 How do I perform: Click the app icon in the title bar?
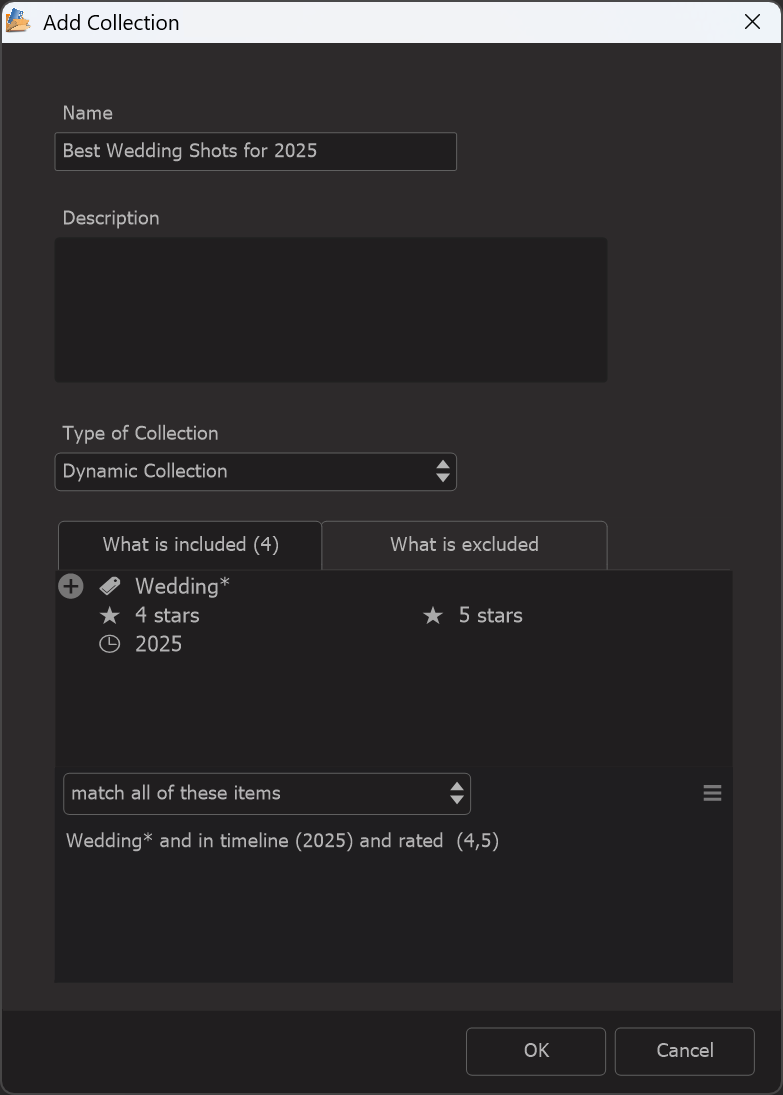(x=18, y=22)
